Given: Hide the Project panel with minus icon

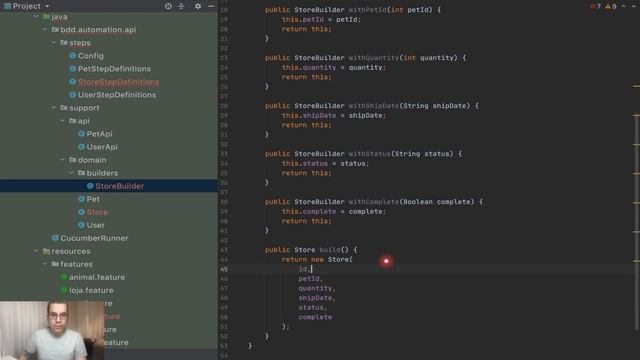Looking at the screenshot, I should (211, 6).
